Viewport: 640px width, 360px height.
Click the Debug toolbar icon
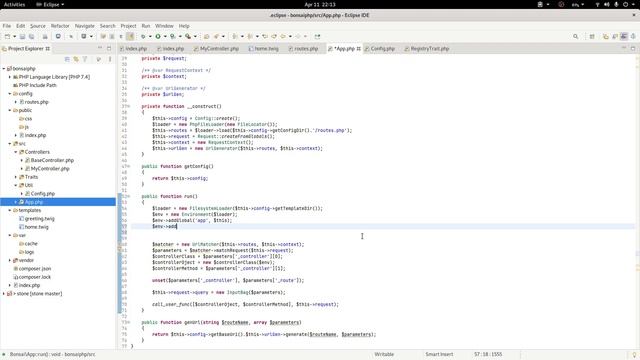[143, 36]
